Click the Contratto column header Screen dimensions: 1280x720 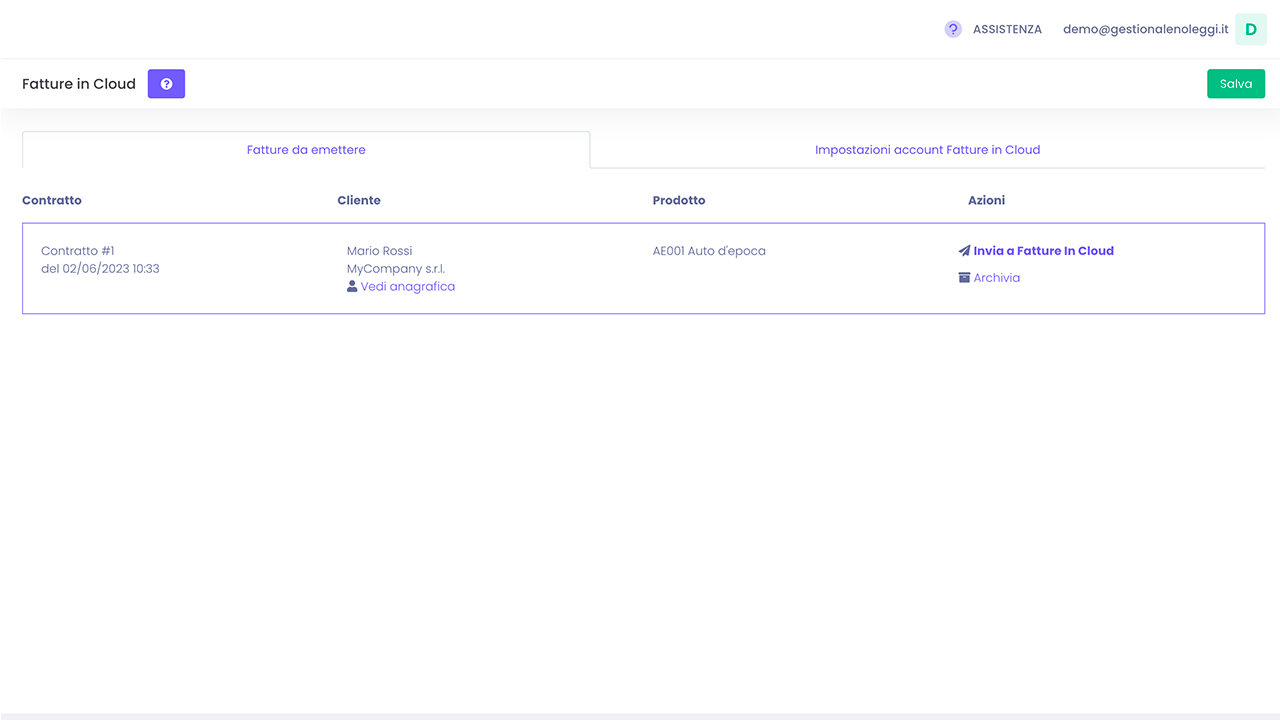tap(52, 200)
